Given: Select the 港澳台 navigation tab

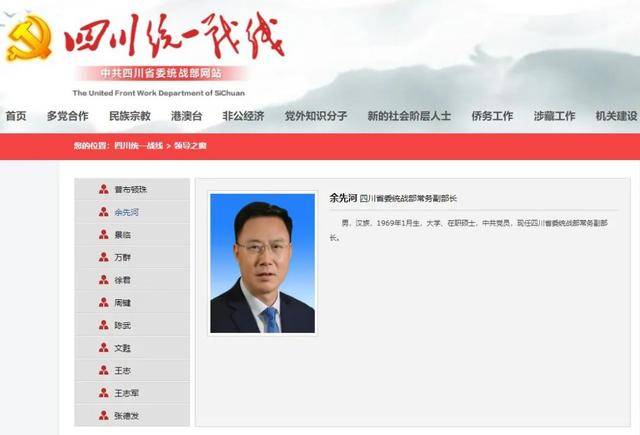Looking at the screenshot, I should pyautogui.click(x=187, y=116).
